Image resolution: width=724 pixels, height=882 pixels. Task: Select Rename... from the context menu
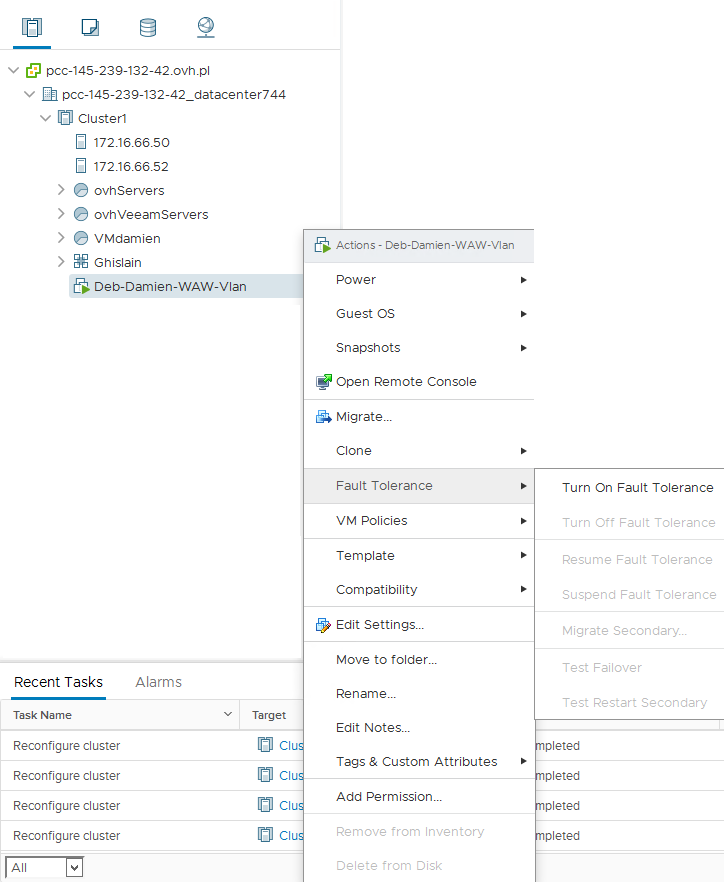(x=366, y=694)
